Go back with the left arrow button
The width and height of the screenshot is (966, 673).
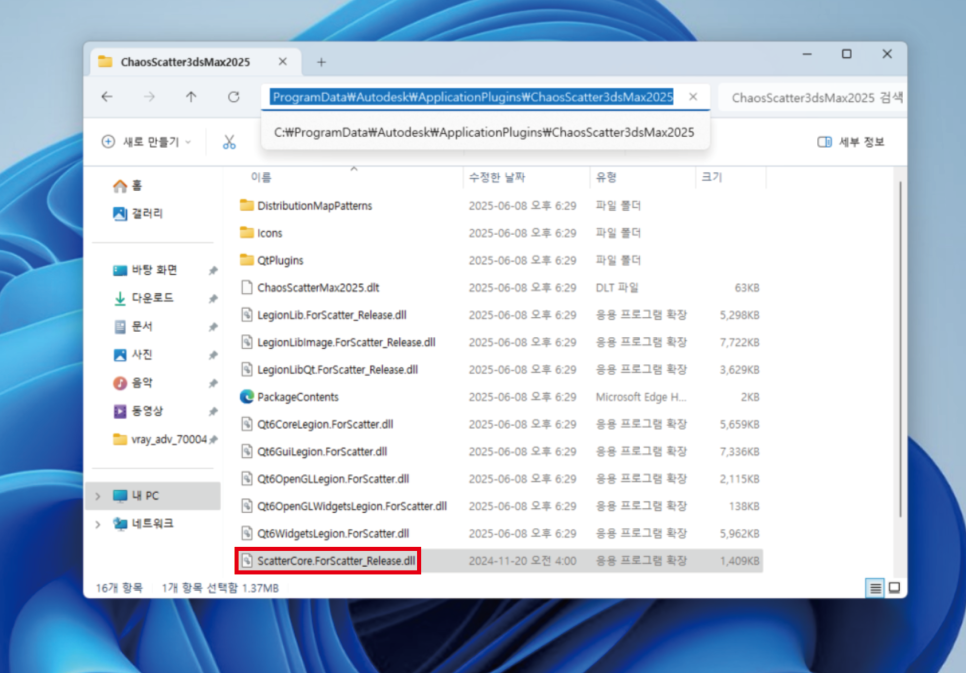[107, 97]
